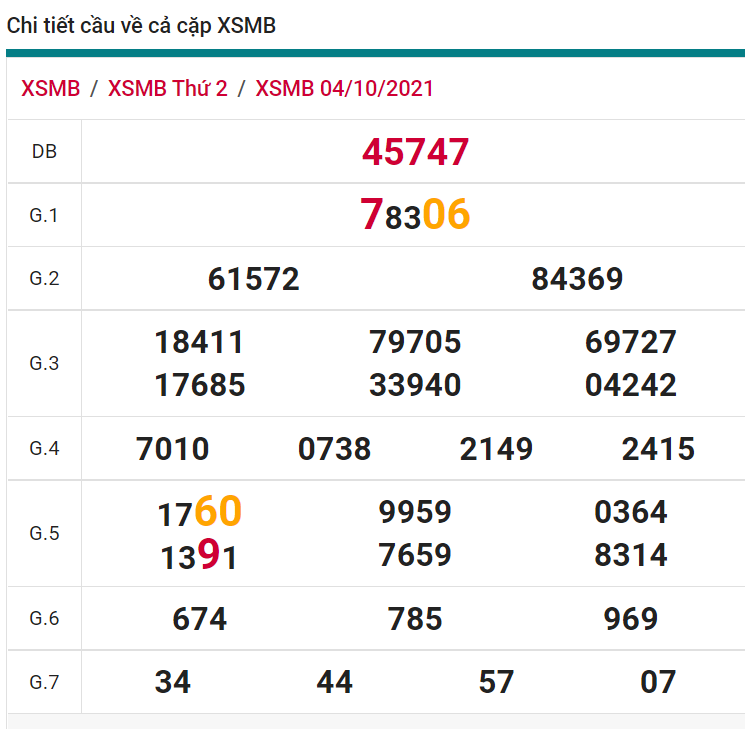Select G.6 number 785
The height and width of the screenshot is (729, 745).
pyautogui.click(x=415, y=619)
